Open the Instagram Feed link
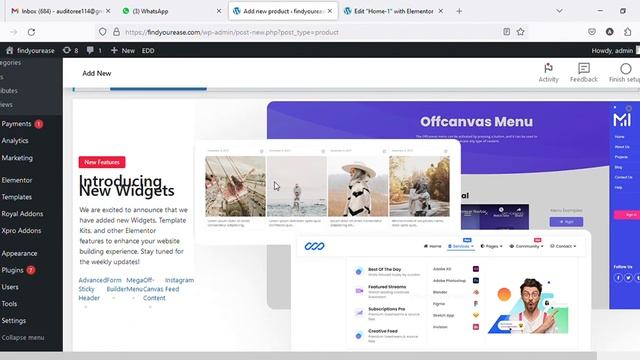 [x=180, y=284]
